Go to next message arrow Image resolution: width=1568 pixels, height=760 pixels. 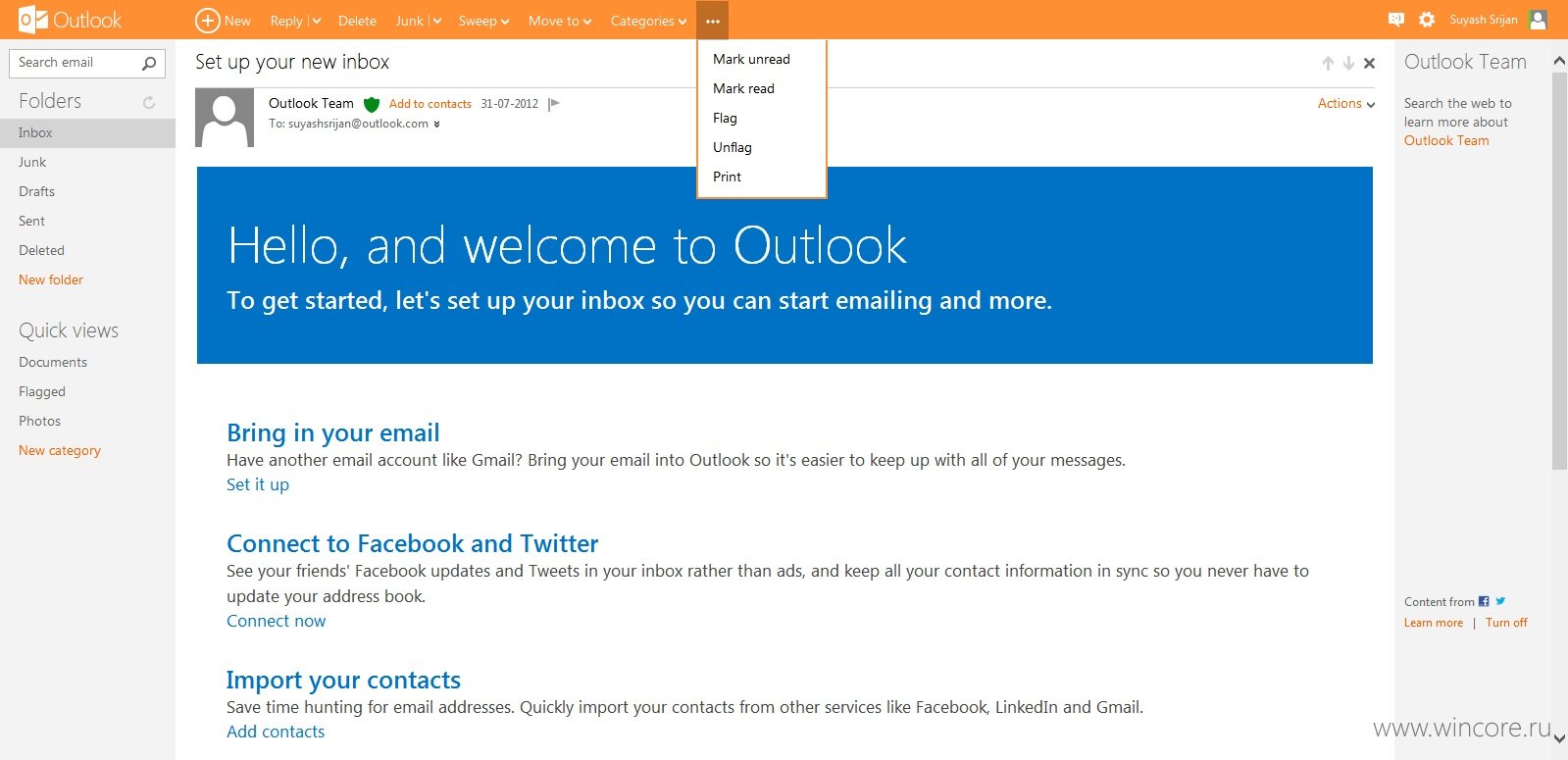coord(1348,63)
